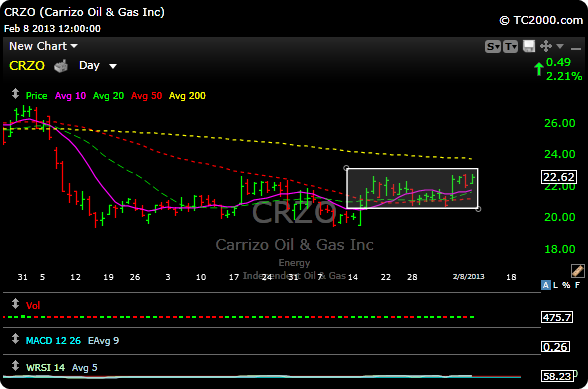Click the 2.21% percent change value
The image size is (588, 389).
pyautogui.click(x=564, y=76)
